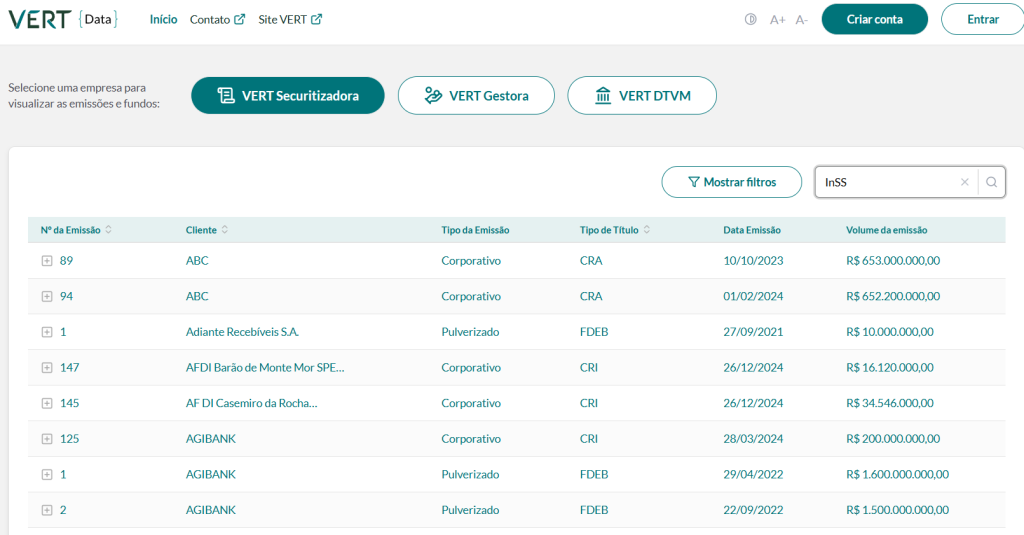Clear the search field with X
The image size is (1024, 535).
click(x=964, y=182)
